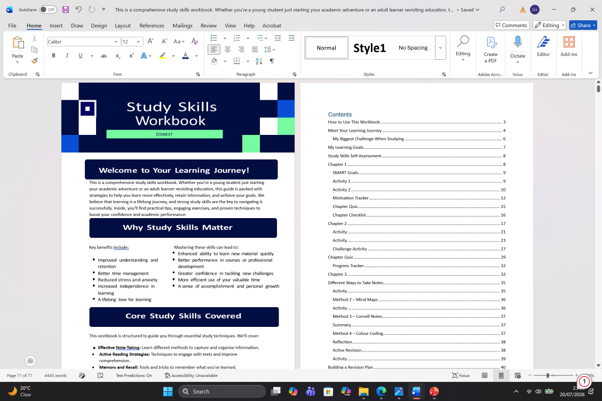Viewport: 602px width, 401px height.
Task: Apply the Normal style
Action: pos(326,48)
